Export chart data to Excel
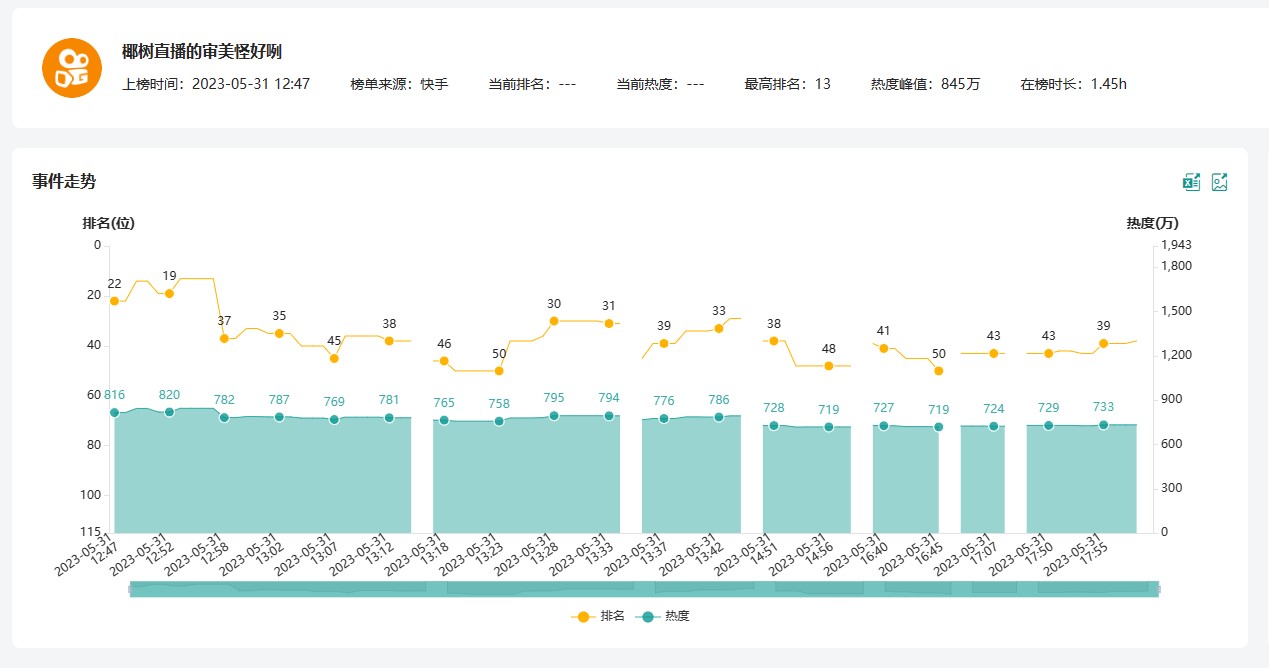This screenshot has height=668, width=1269. (1191, 182)
